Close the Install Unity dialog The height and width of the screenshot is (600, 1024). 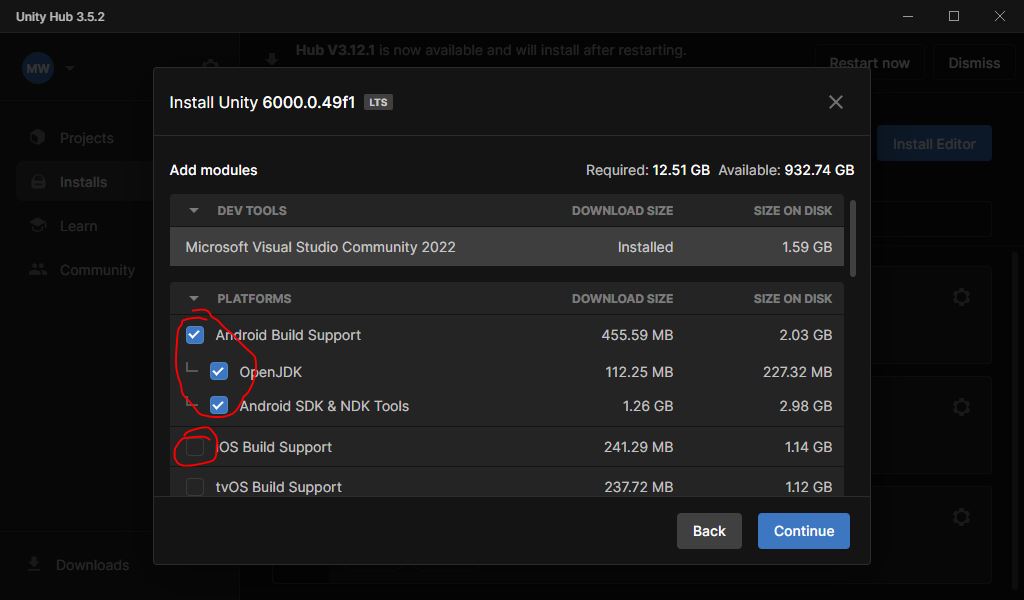tap(836, 102)
